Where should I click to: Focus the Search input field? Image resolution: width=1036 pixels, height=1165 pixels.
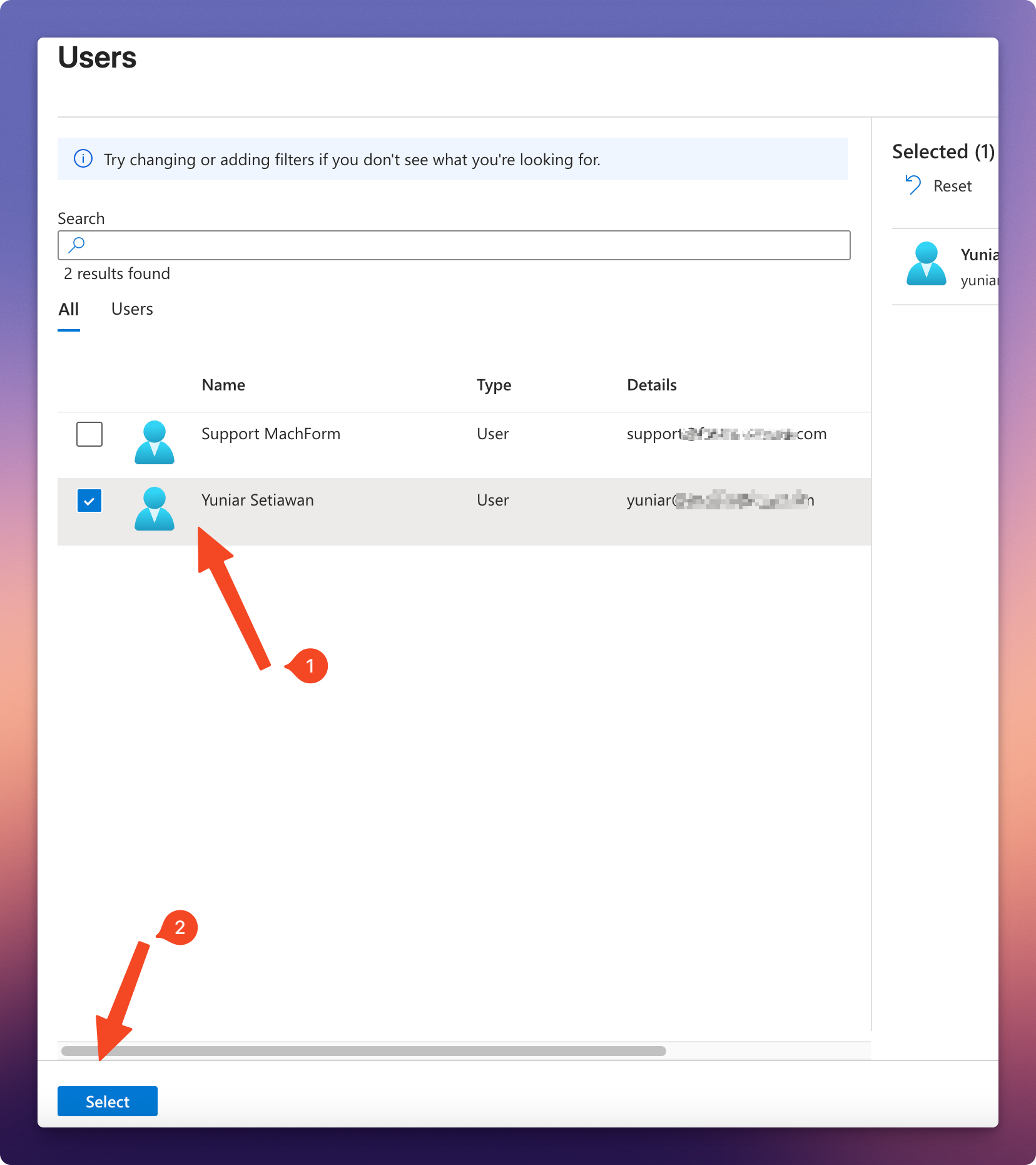[x=454, y=245]
